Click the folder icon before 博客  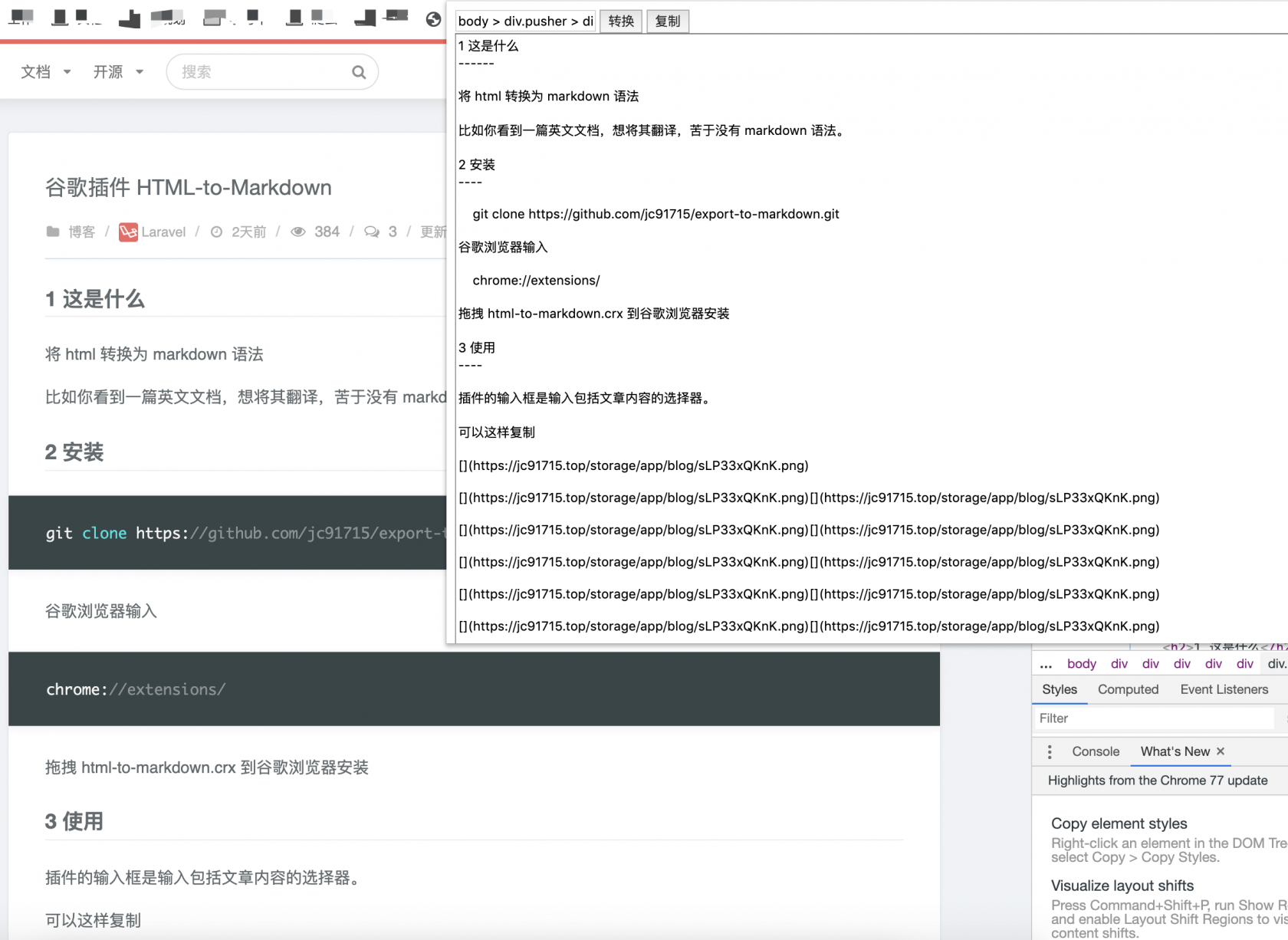(x=53, y=232)
